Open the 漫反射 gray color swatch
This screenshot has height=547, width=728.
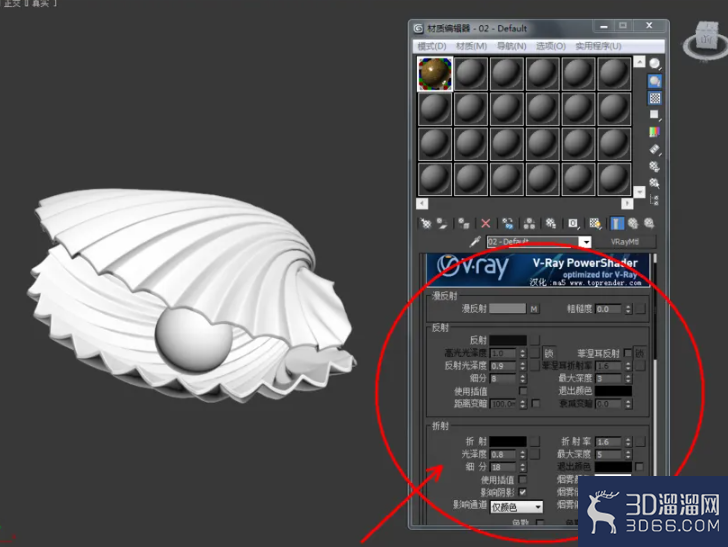click(507, 309)
